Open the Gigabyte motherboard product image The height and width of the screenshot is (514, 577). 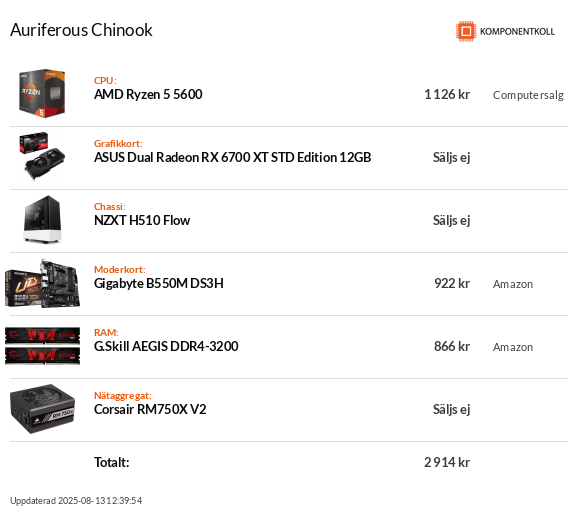coord(42,283)
